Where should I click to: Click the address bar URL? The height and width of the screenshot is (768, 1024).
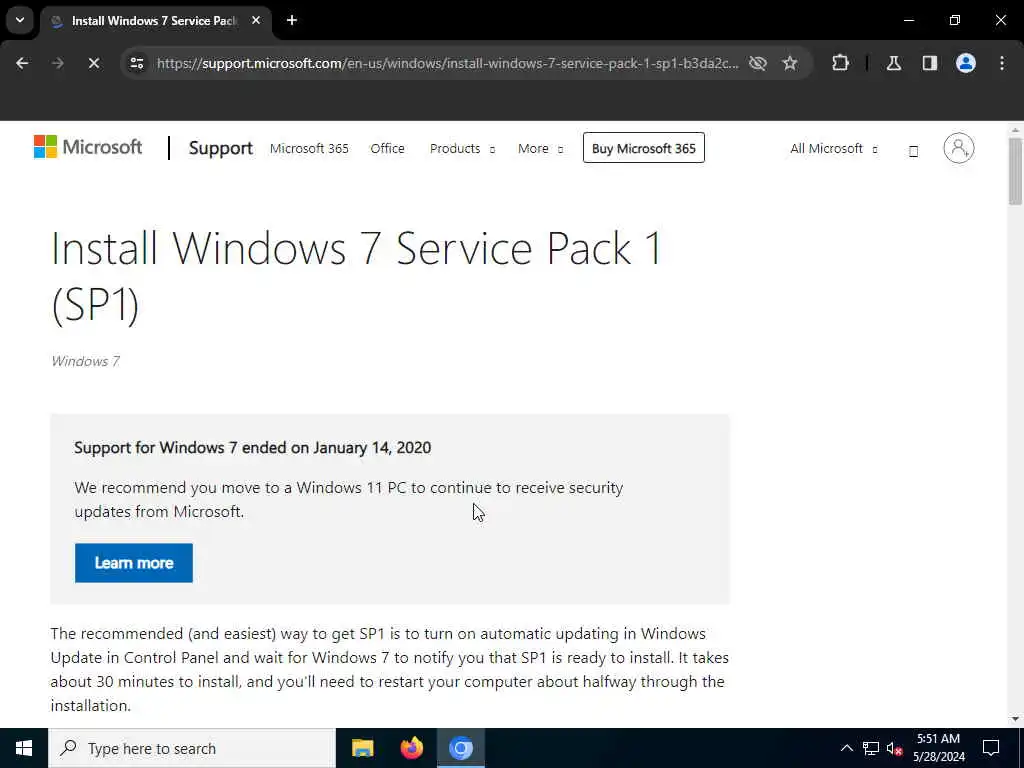tap(447, 63)
